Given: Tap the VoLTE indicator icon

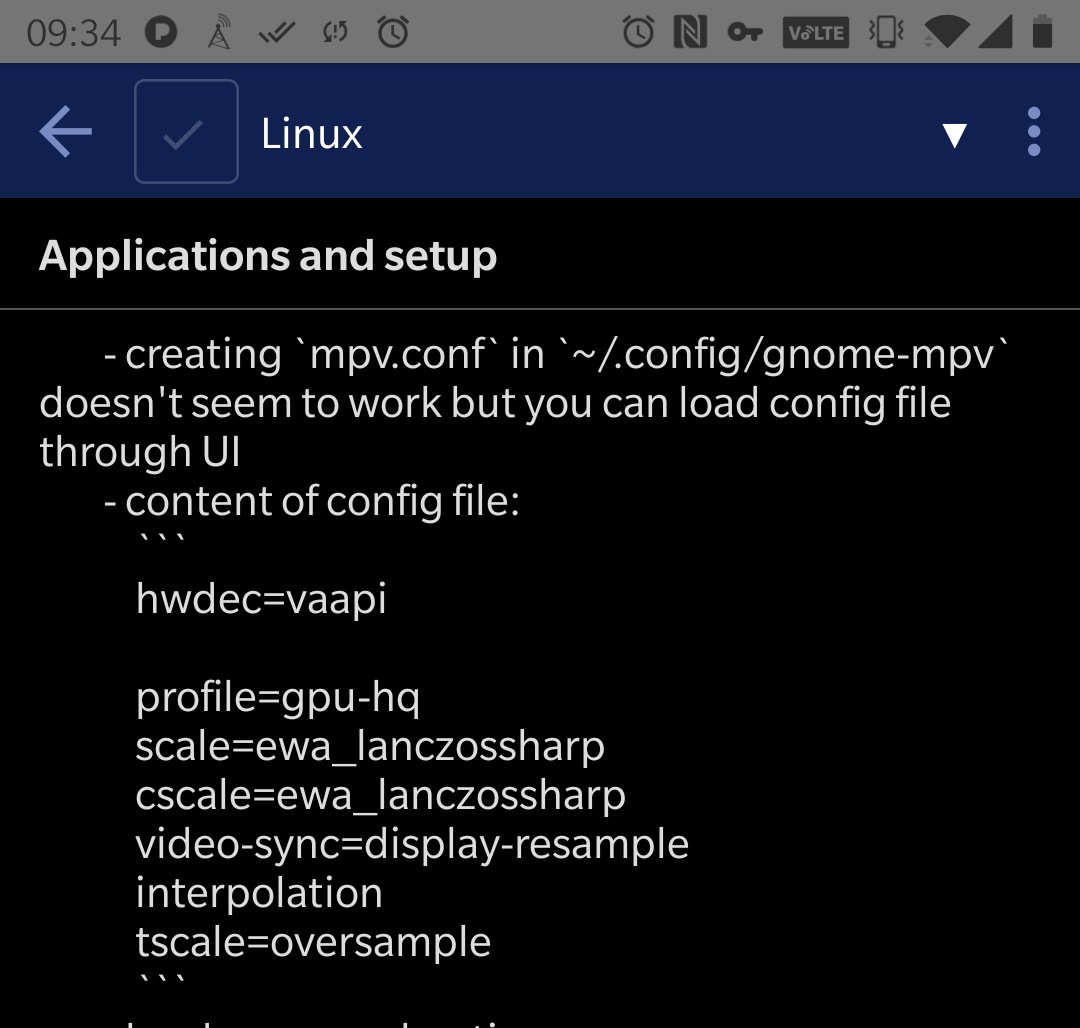Looking at the screenshot, I should pyautogui.click(x=815, y=31).
